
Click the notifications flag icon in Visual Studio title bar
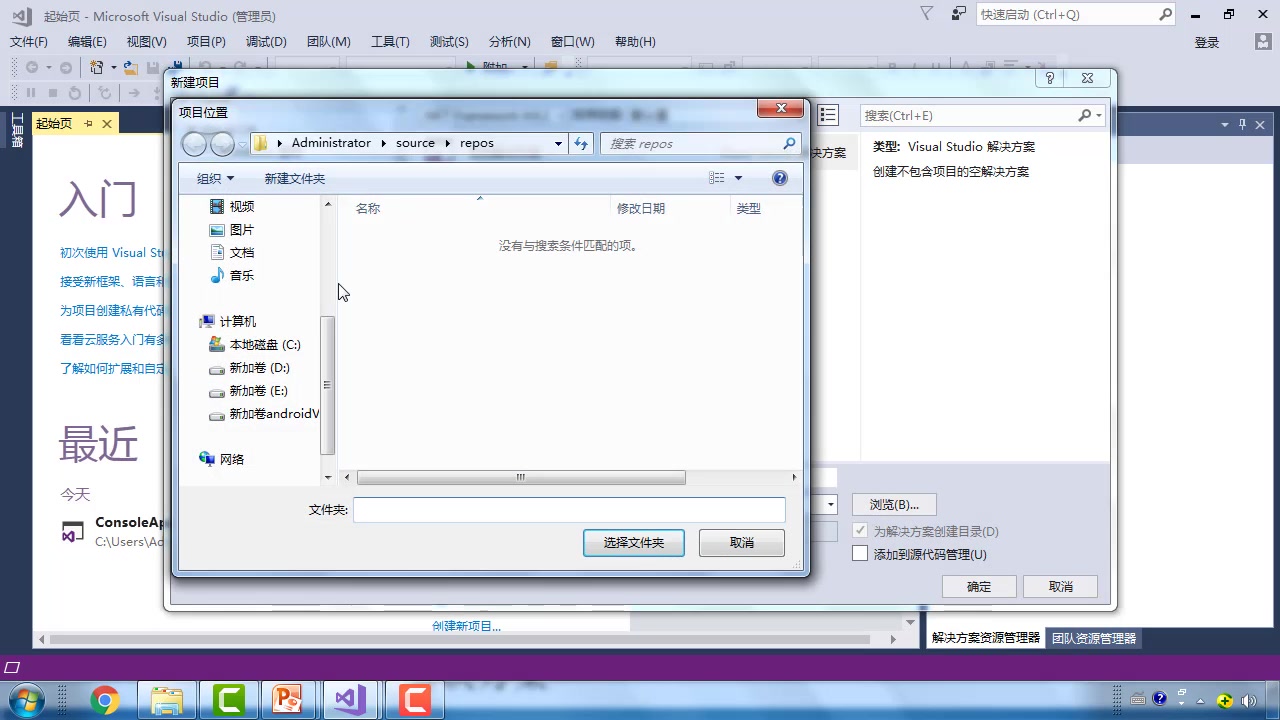927,14
